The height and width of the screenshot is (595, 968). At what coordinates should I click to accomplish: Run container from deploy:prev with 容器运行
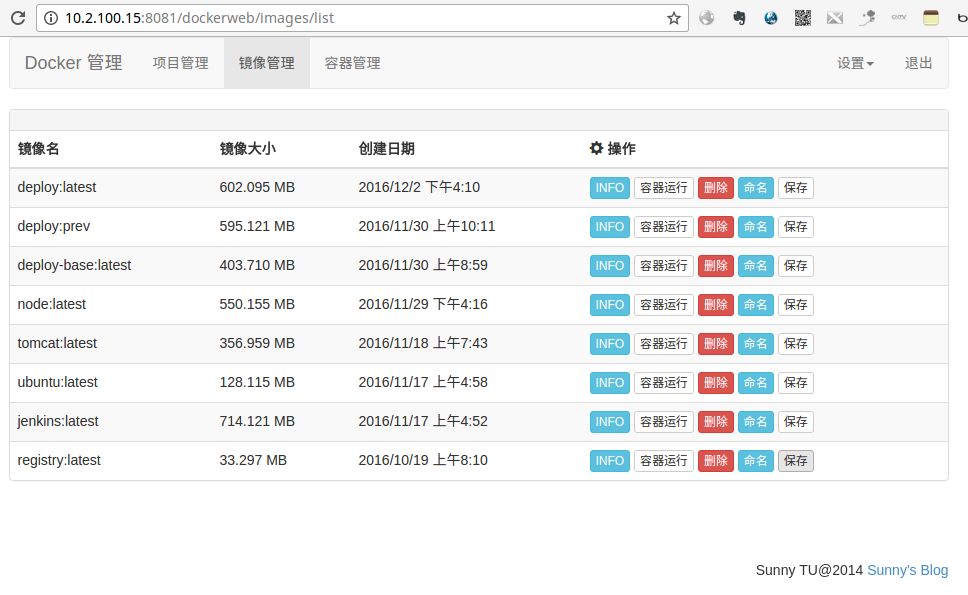pyautogui.click(x=664, y=227)
